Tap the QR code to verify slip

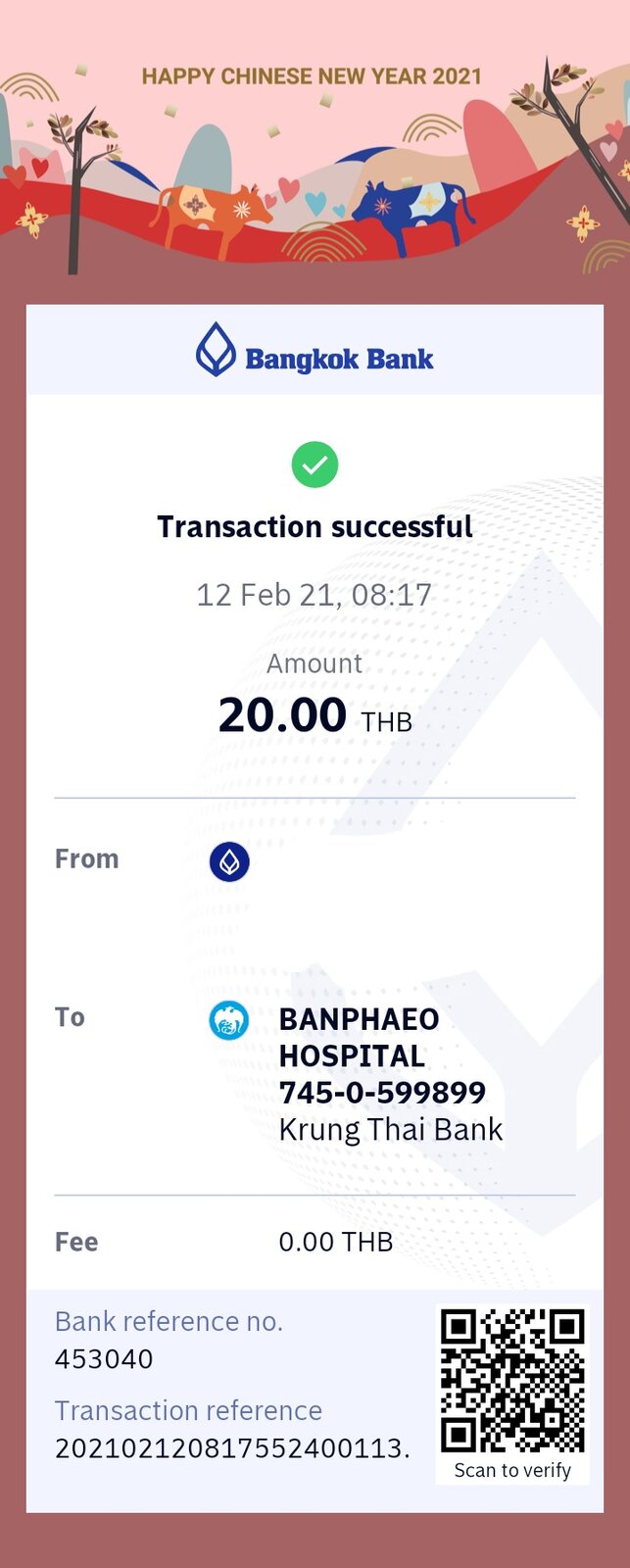tap(512, 1381)
